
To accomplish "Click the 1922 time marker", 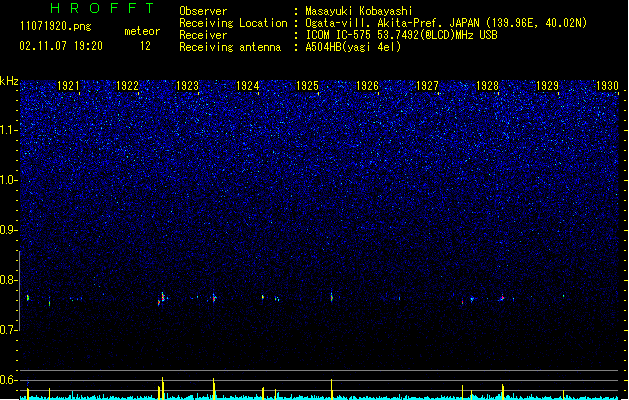I will click(x=127, y=86).
